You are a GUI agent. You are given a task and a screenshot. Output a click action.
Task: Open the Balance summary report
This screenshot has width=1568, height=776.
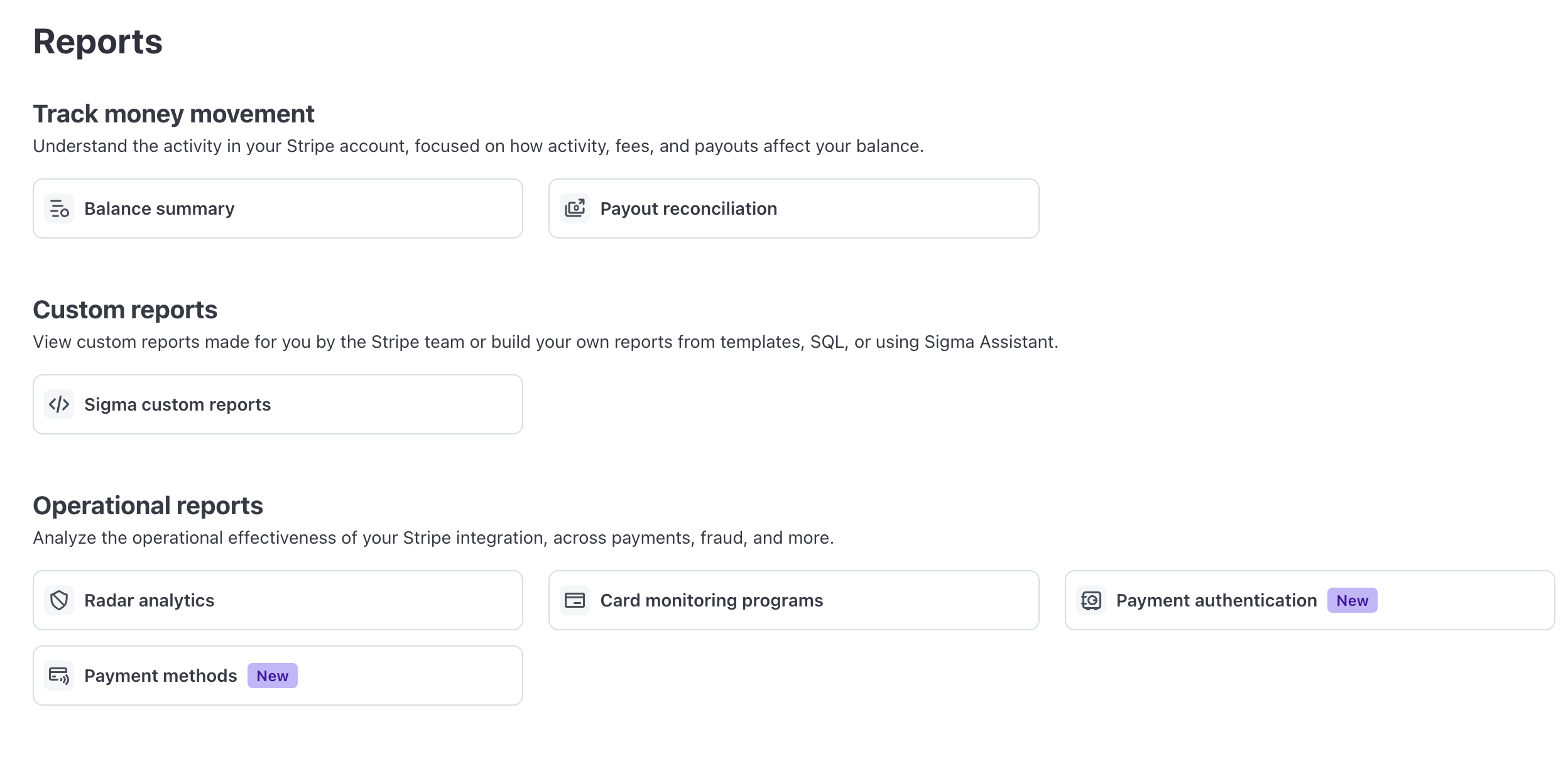click(278, 208)
